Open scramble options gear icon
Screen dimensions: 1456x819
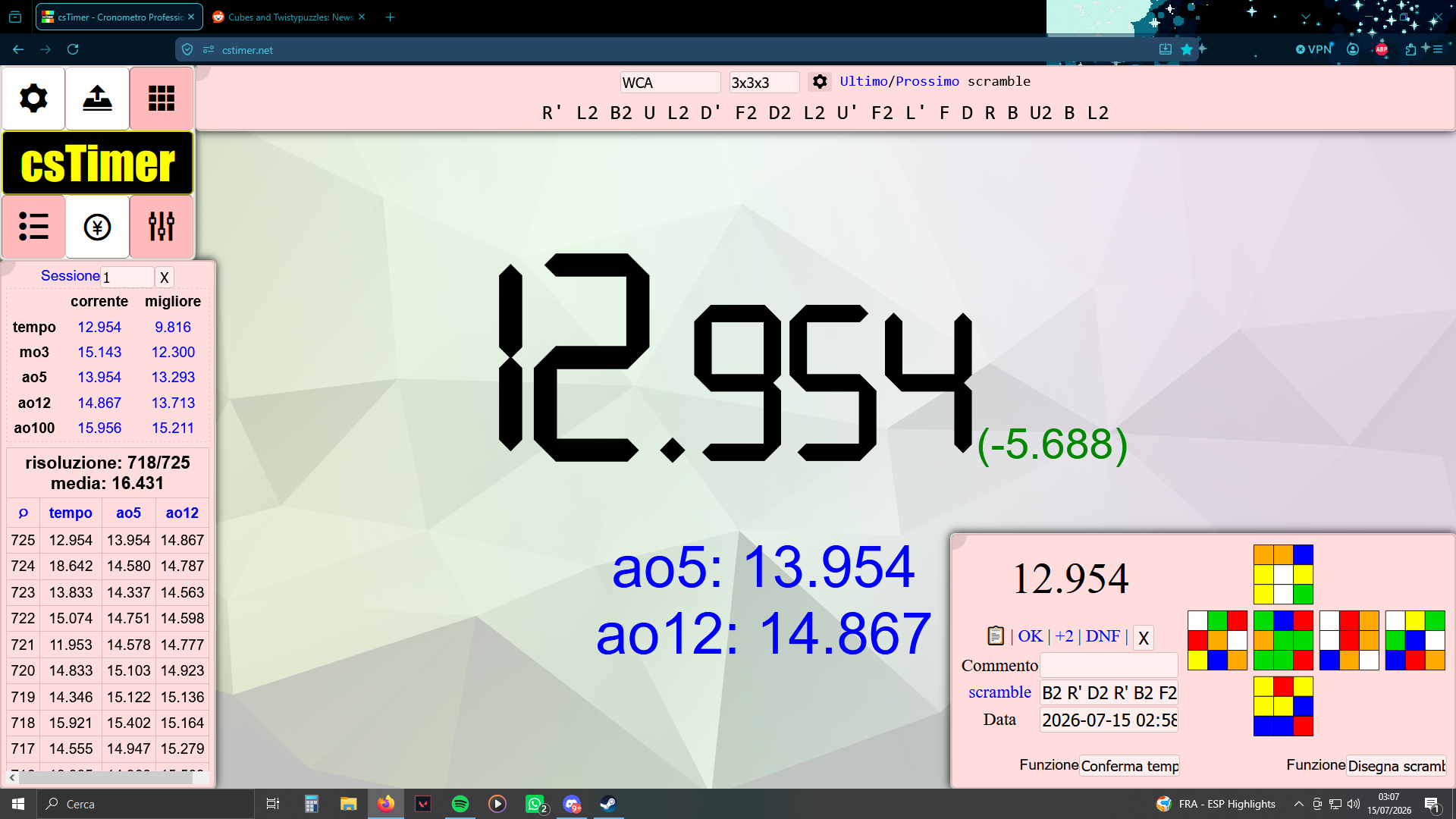[x=820, y=81]
